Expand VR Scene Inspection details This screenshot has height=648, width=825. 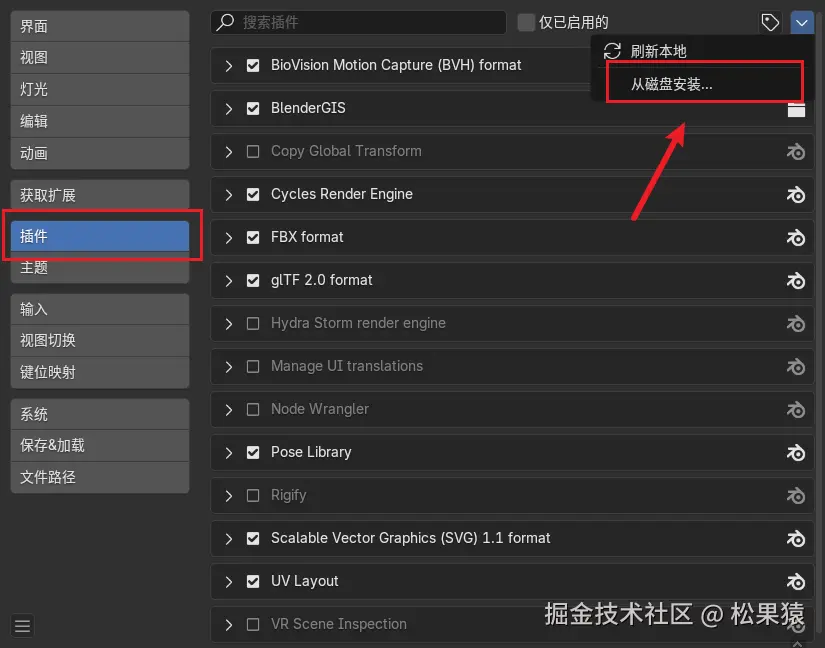pos(228,625)
